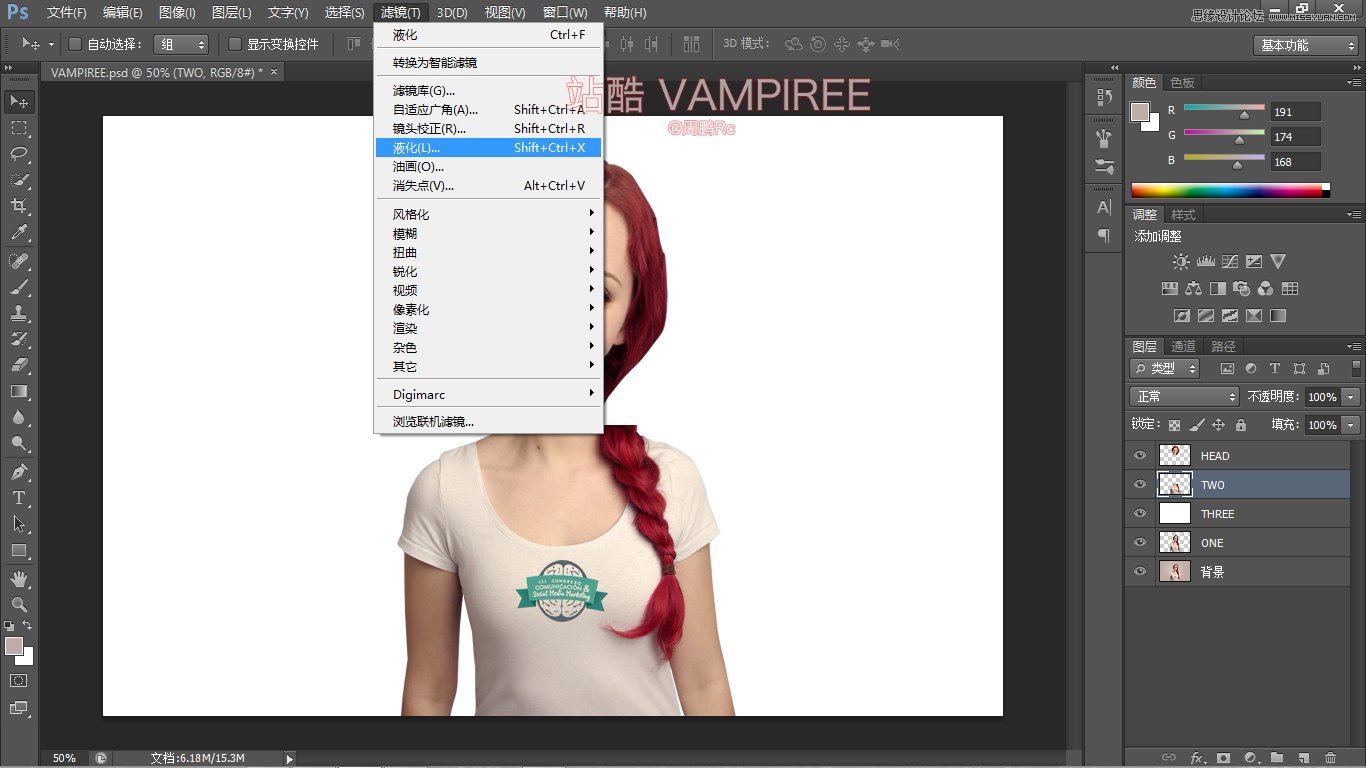Add a layer mask icon

pyautogui.click(x=1222, y=758)
